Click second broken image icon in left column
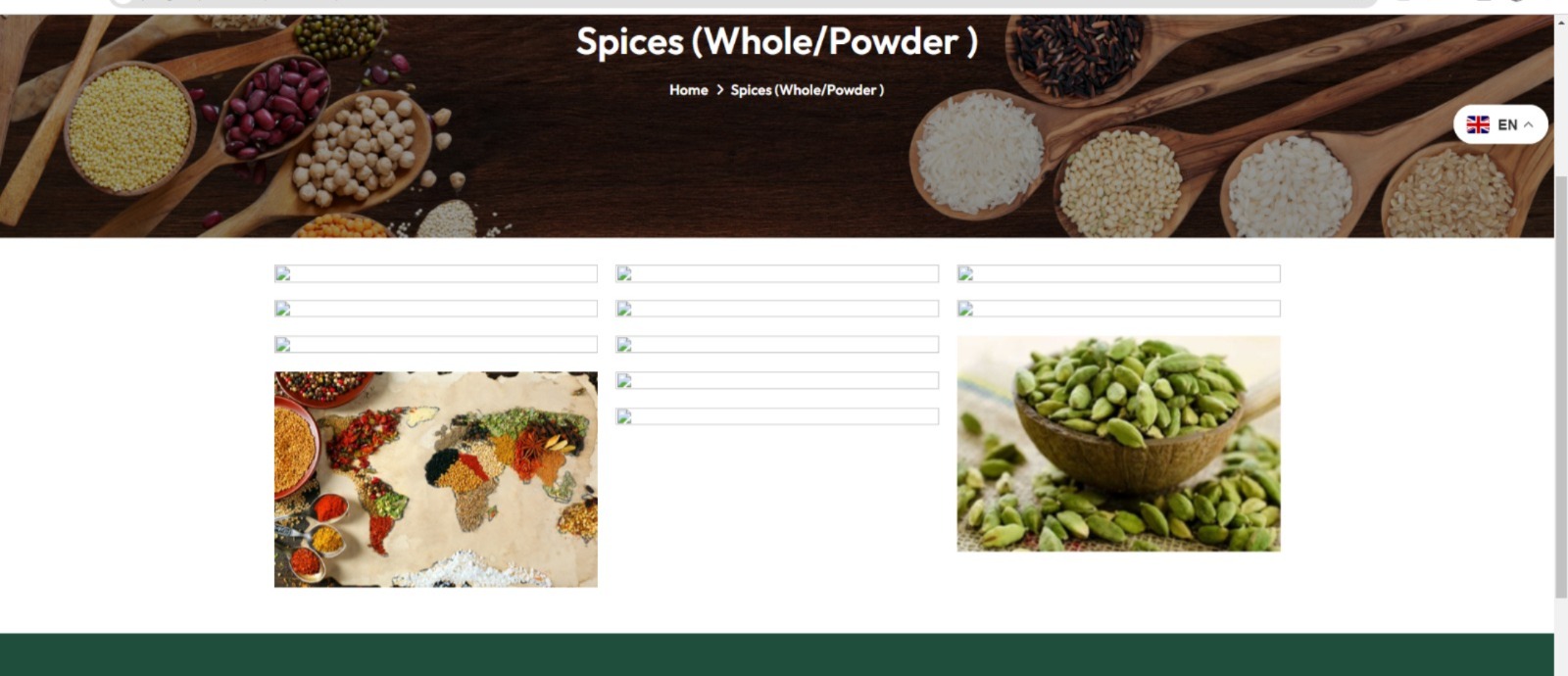The width and height of the screenshot is (1568, 676). click(x=283, y=309)
